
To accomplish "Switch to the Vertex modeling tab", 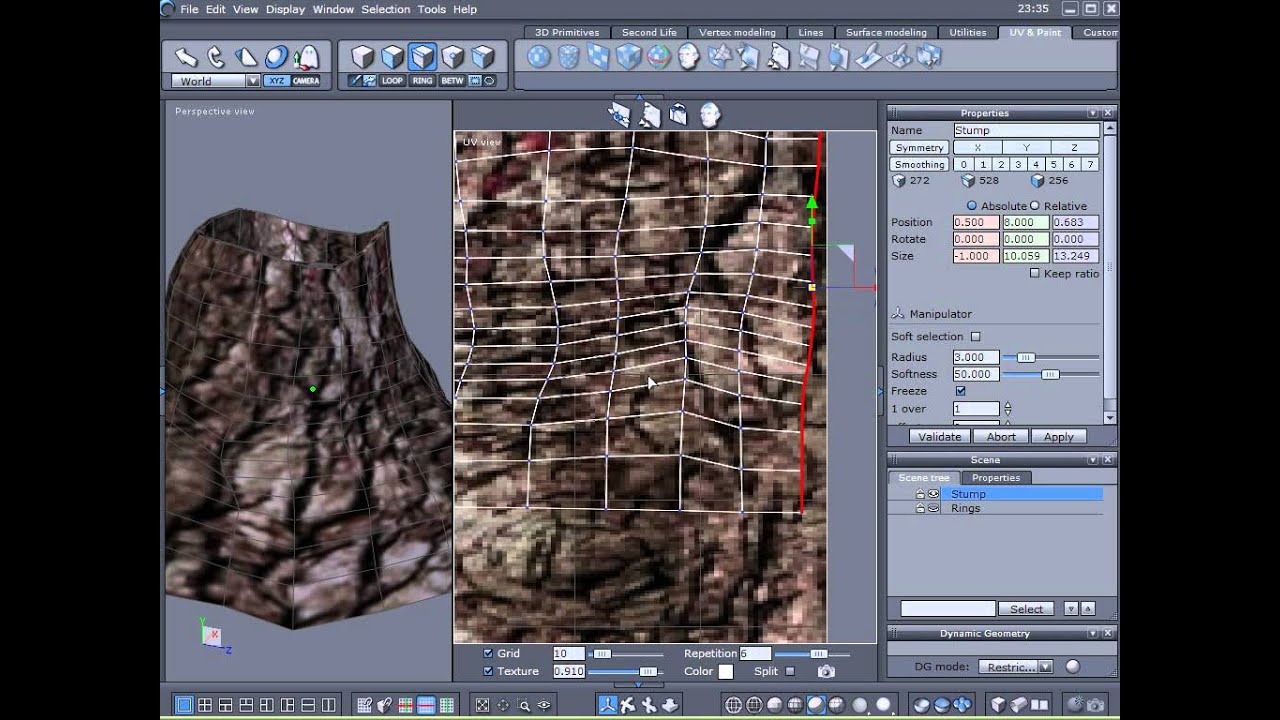I will point(737,32).
